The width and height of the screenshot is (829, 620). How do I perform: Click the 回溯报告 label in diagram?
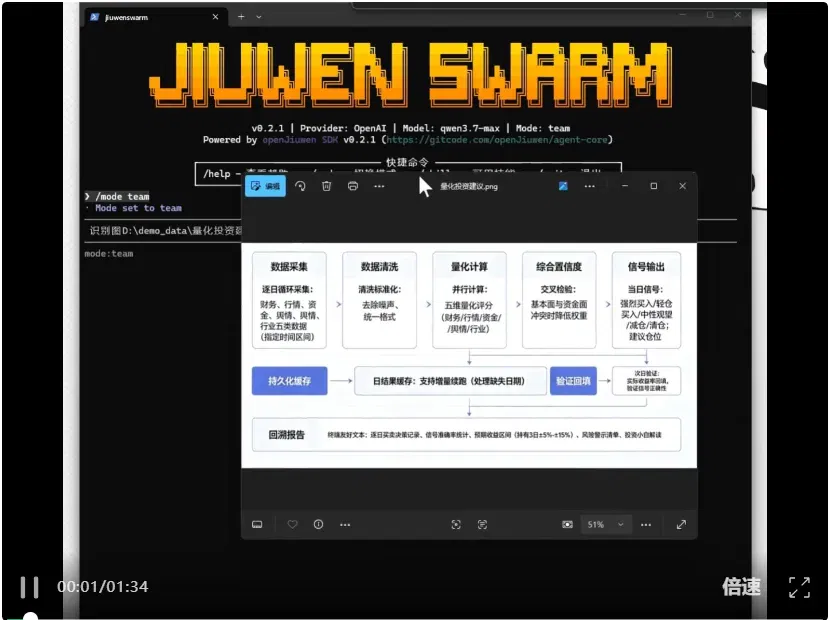(287, 434)
